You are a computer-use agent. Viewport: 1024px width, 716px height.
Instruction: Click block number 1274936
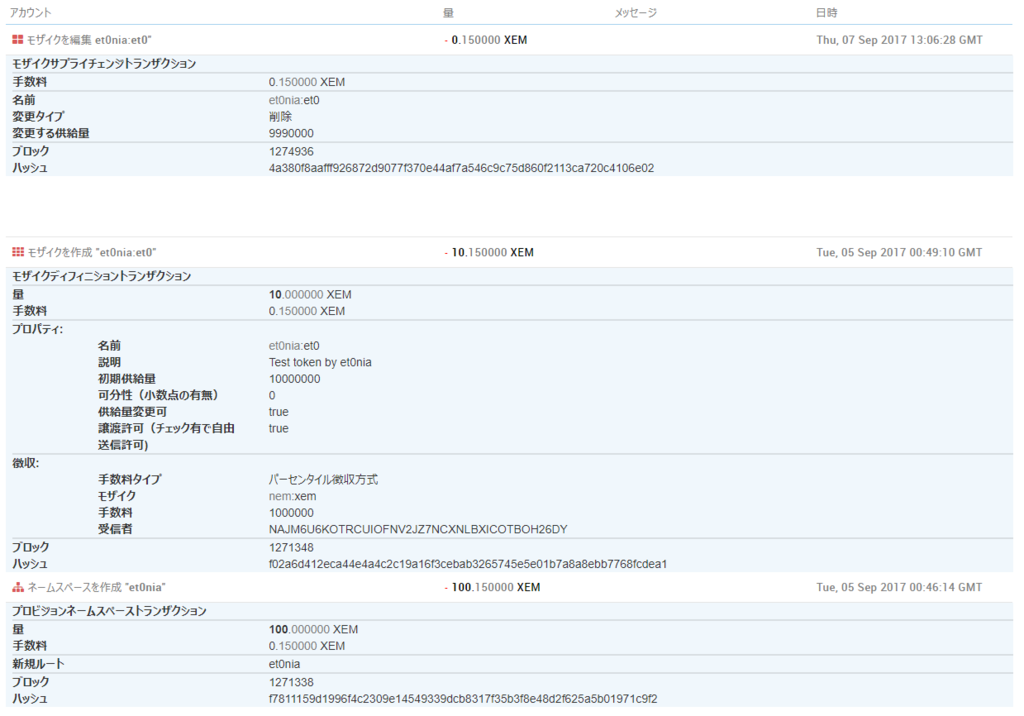pos(291,152)
